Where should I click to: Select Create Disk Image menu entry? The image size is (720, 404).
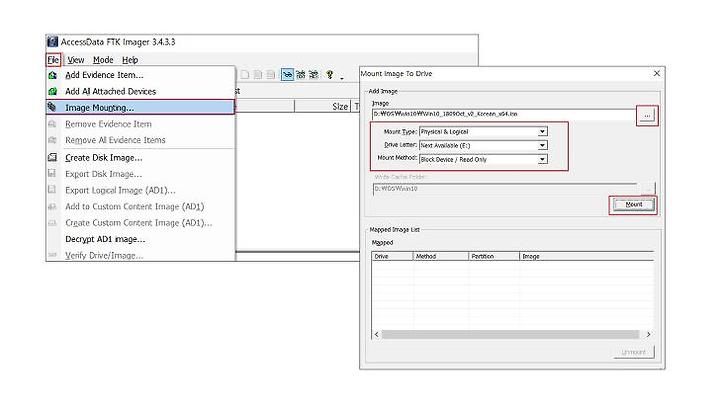point(141,157)
